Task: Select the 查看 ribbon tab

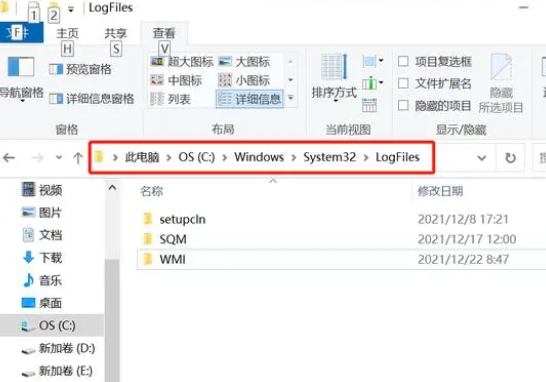Action: (164, 33)
